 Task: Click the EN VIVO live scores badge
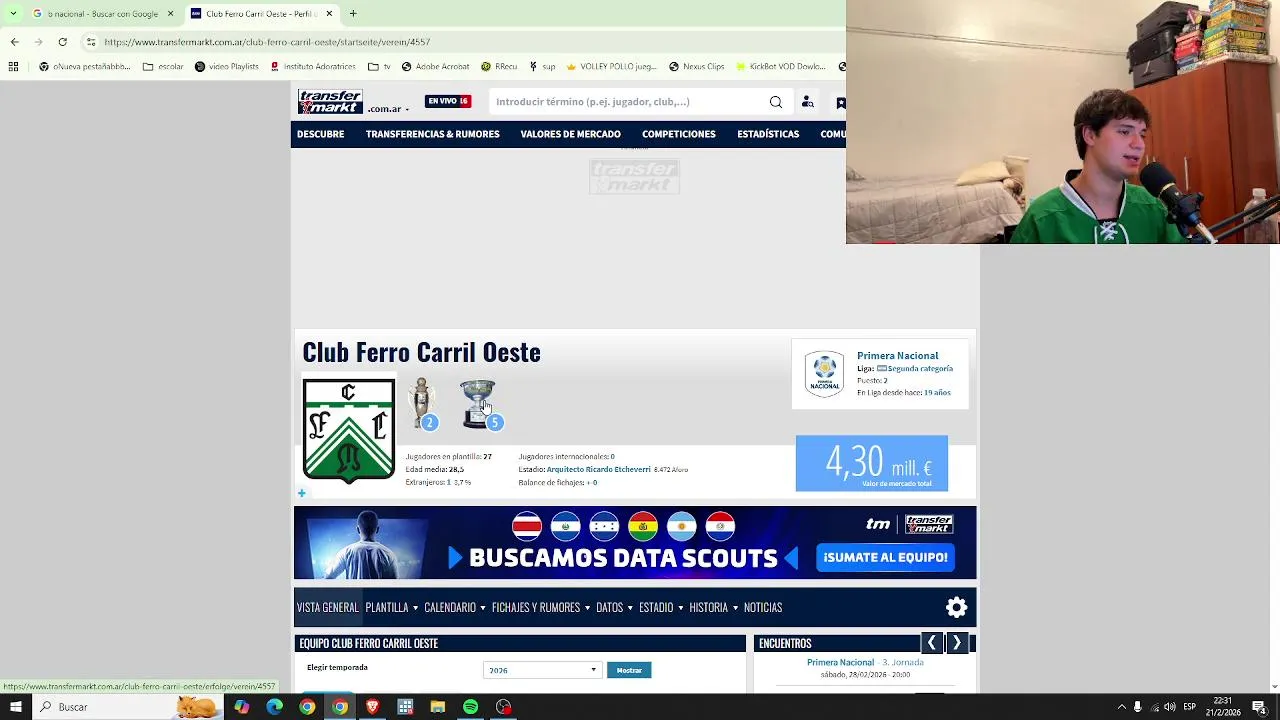click(448, 101)
